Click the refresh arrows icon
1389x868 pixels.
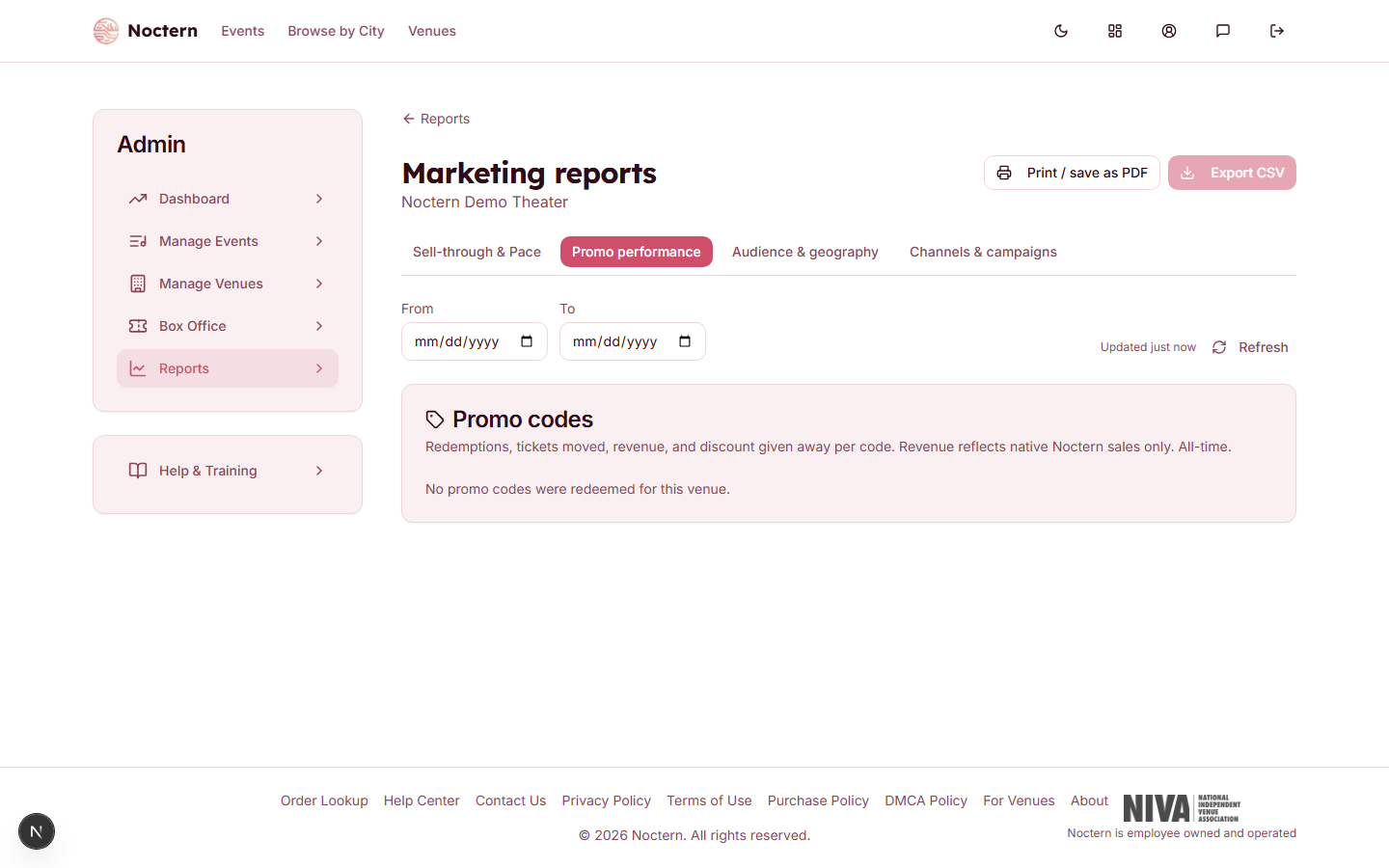(1219, 347)
